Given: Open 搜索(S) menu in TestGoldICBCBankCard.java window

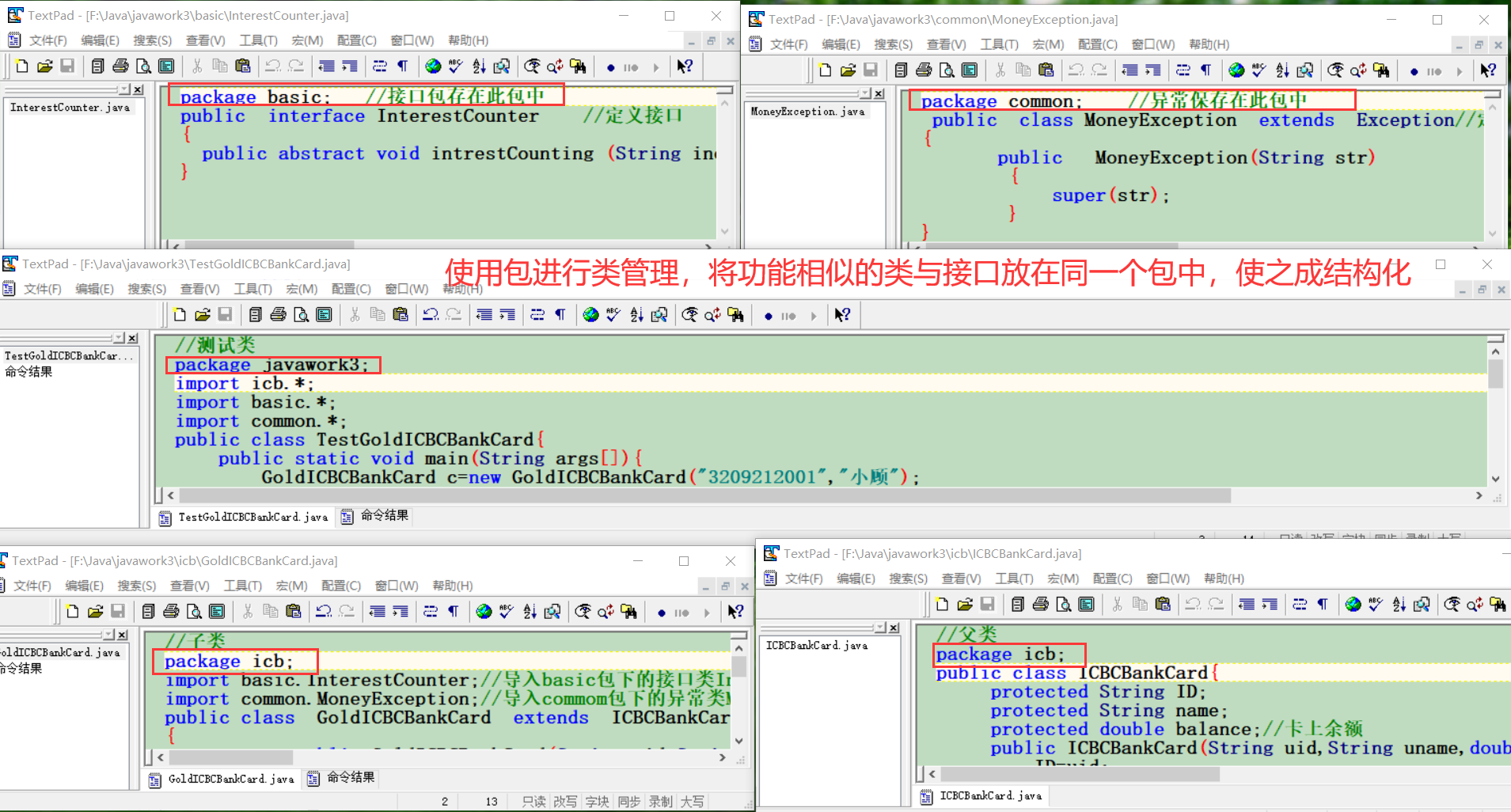Looking at the screenshot, I should tap(147, 289).
